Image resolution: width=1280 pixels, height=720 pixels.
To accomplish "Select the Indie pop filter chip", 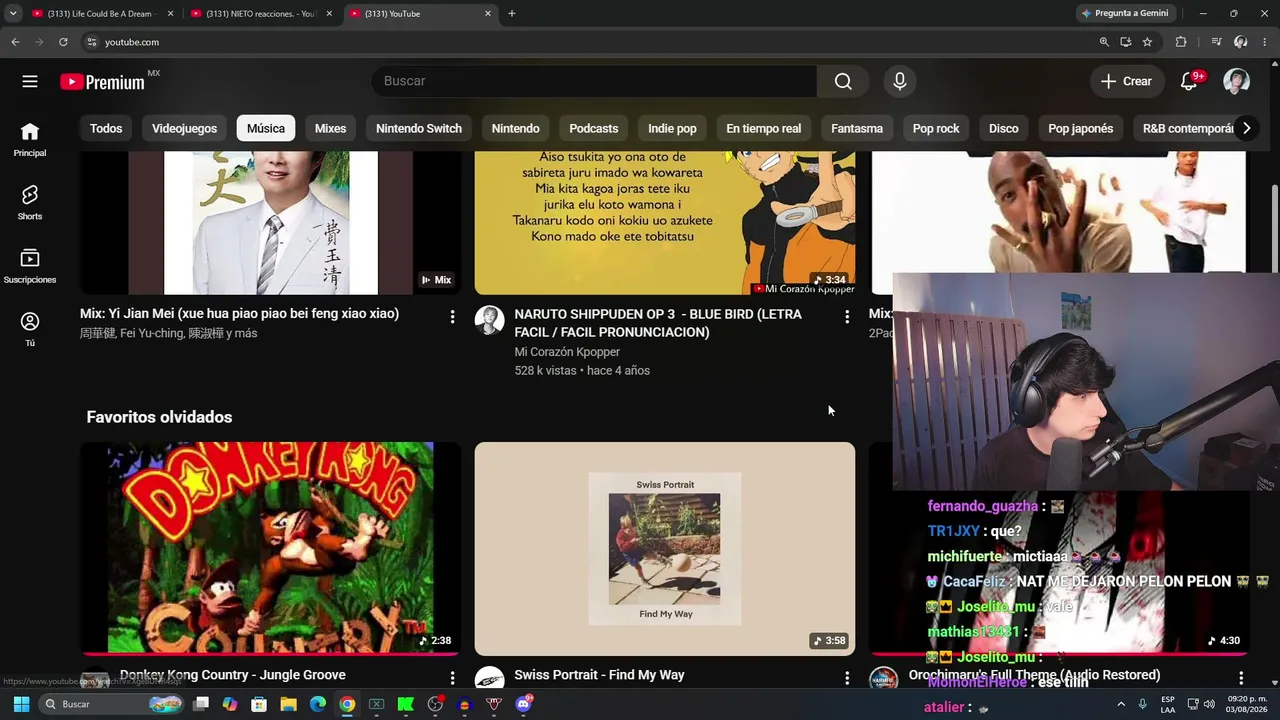I will (672, 128).
